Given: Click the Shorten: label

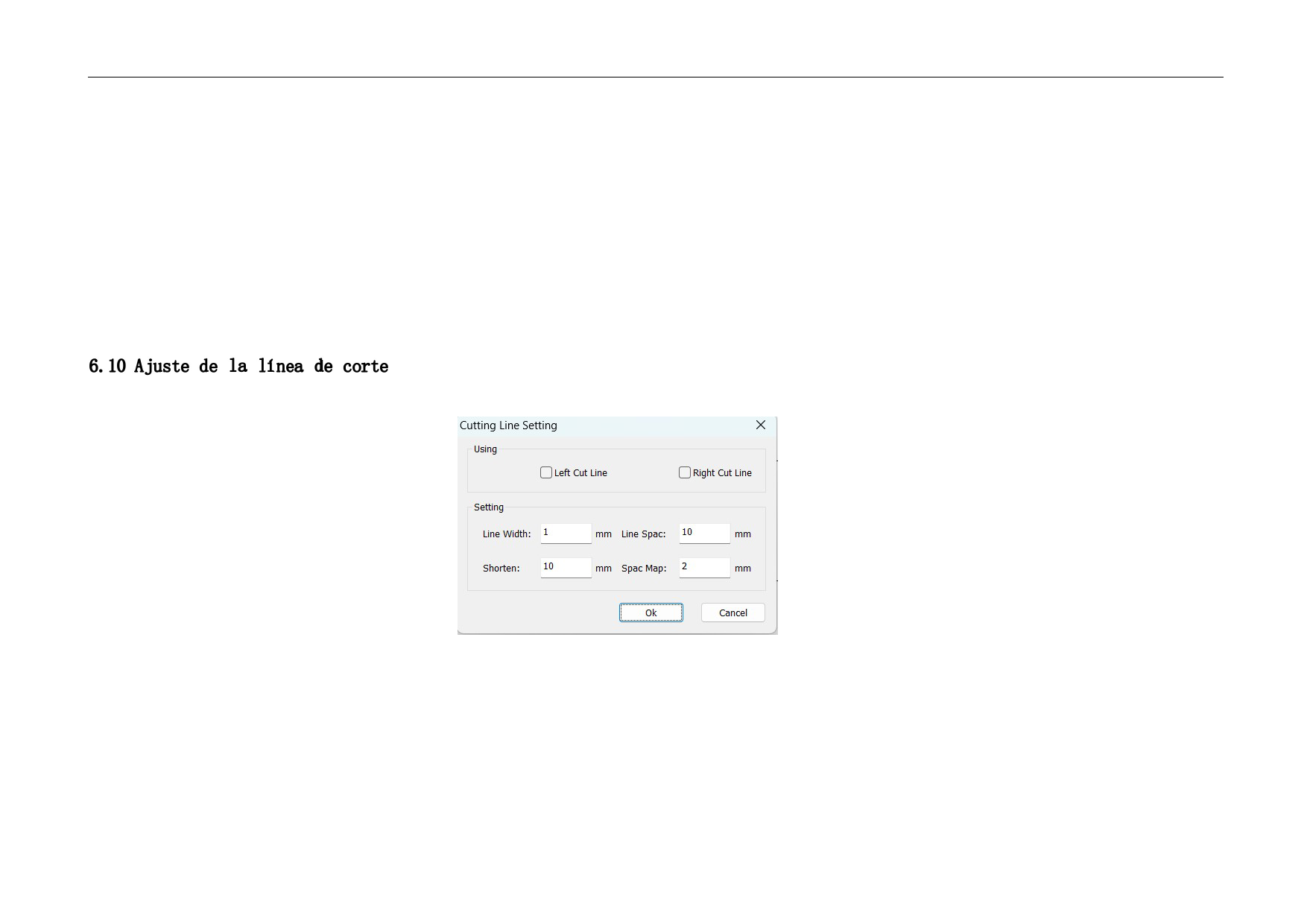Looking at the screenshot, I should click(x=501, y=569).
